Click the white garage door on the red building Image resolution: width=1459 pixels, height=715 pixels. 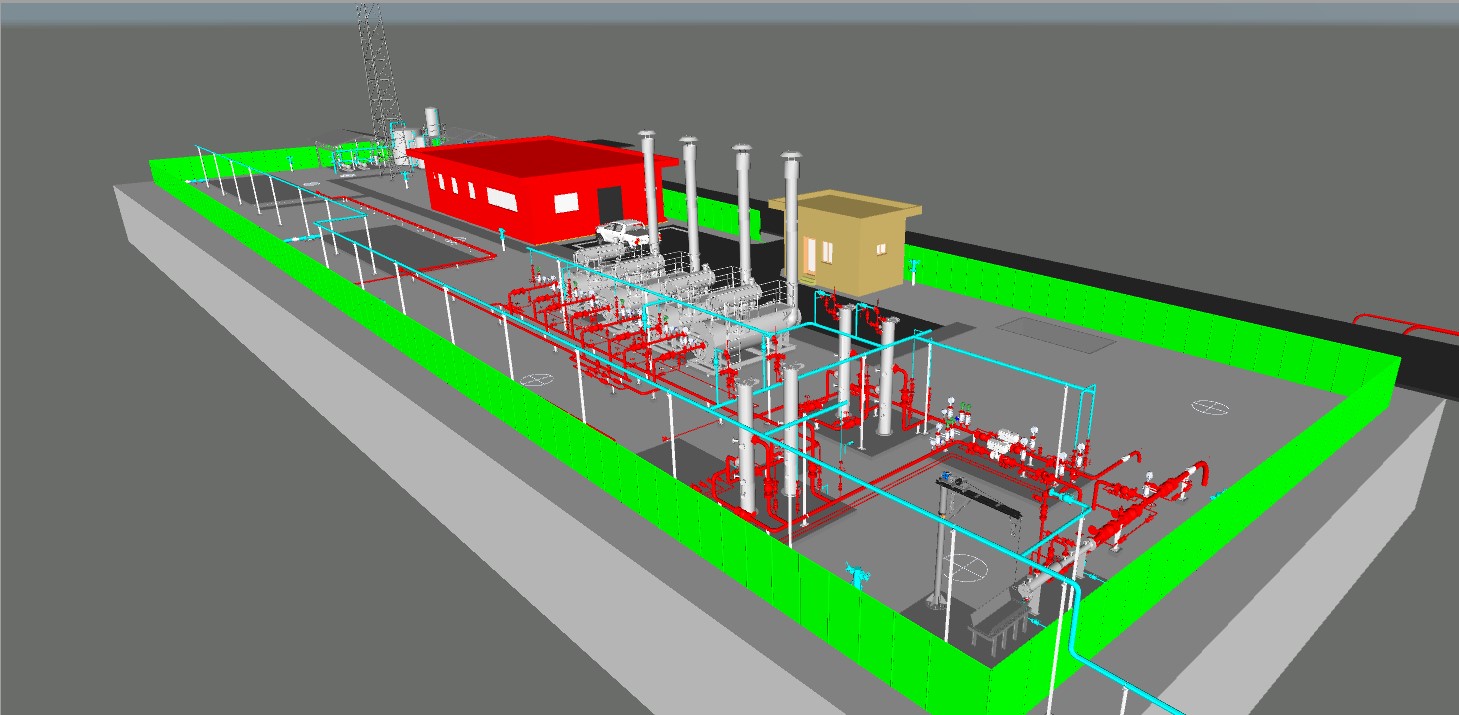[x=567, y=201]
